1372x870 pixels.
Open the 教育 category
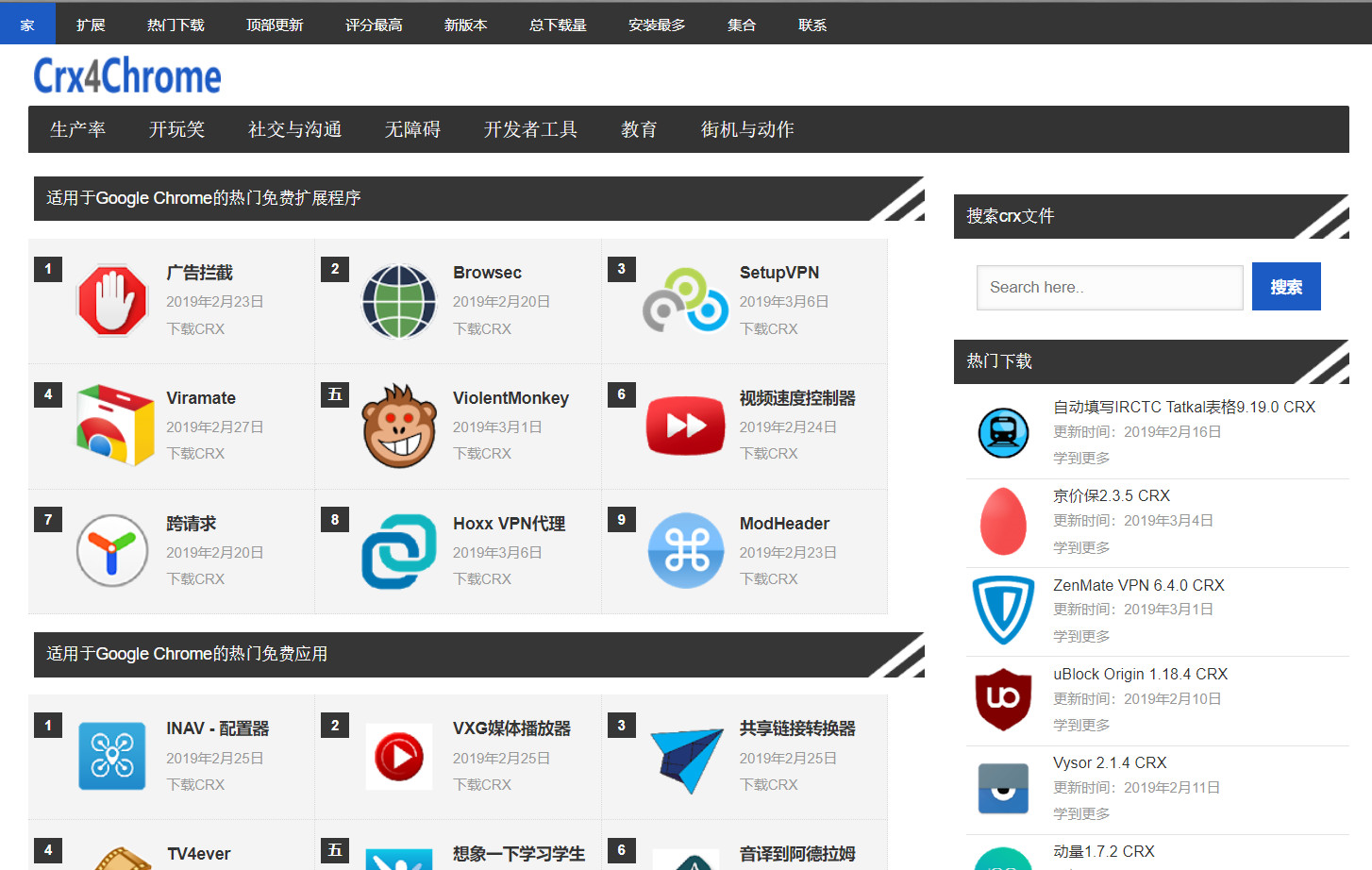[x=639, y=129]
